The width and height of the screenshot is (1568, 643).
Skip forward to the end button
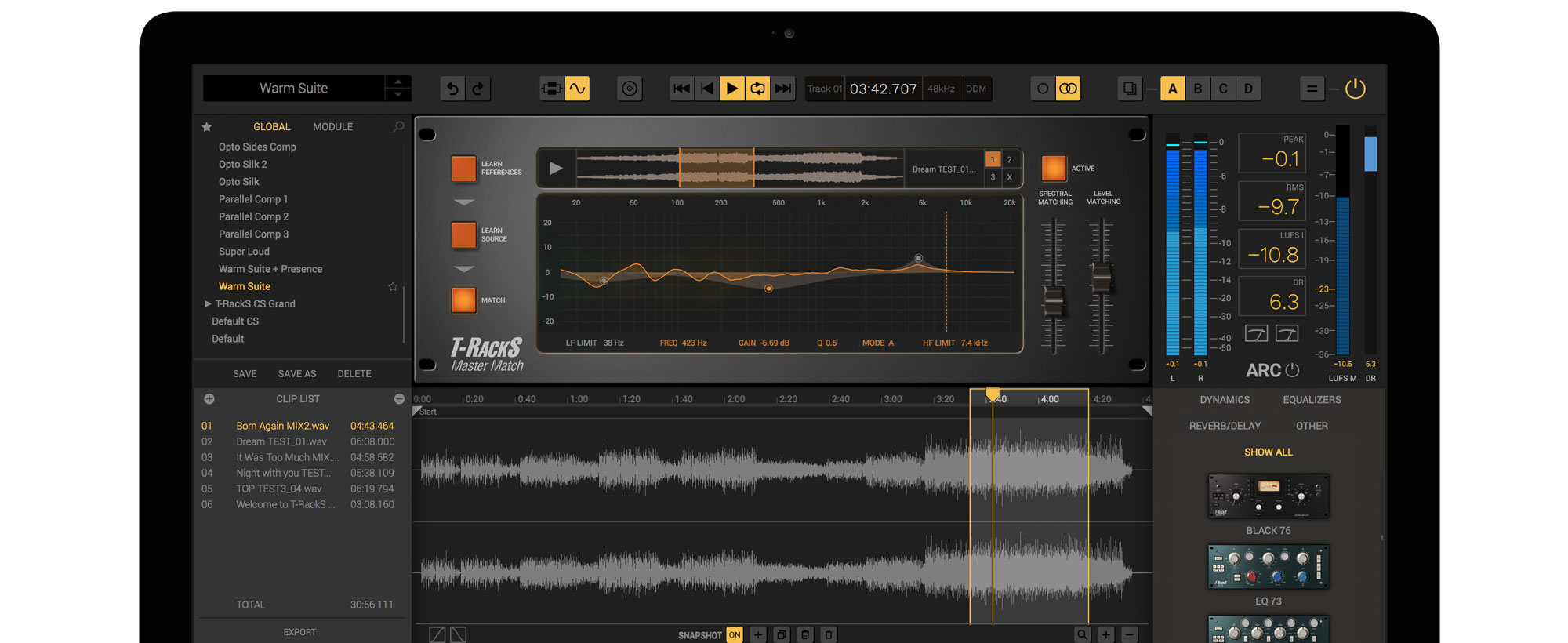(x=782, y=89)
